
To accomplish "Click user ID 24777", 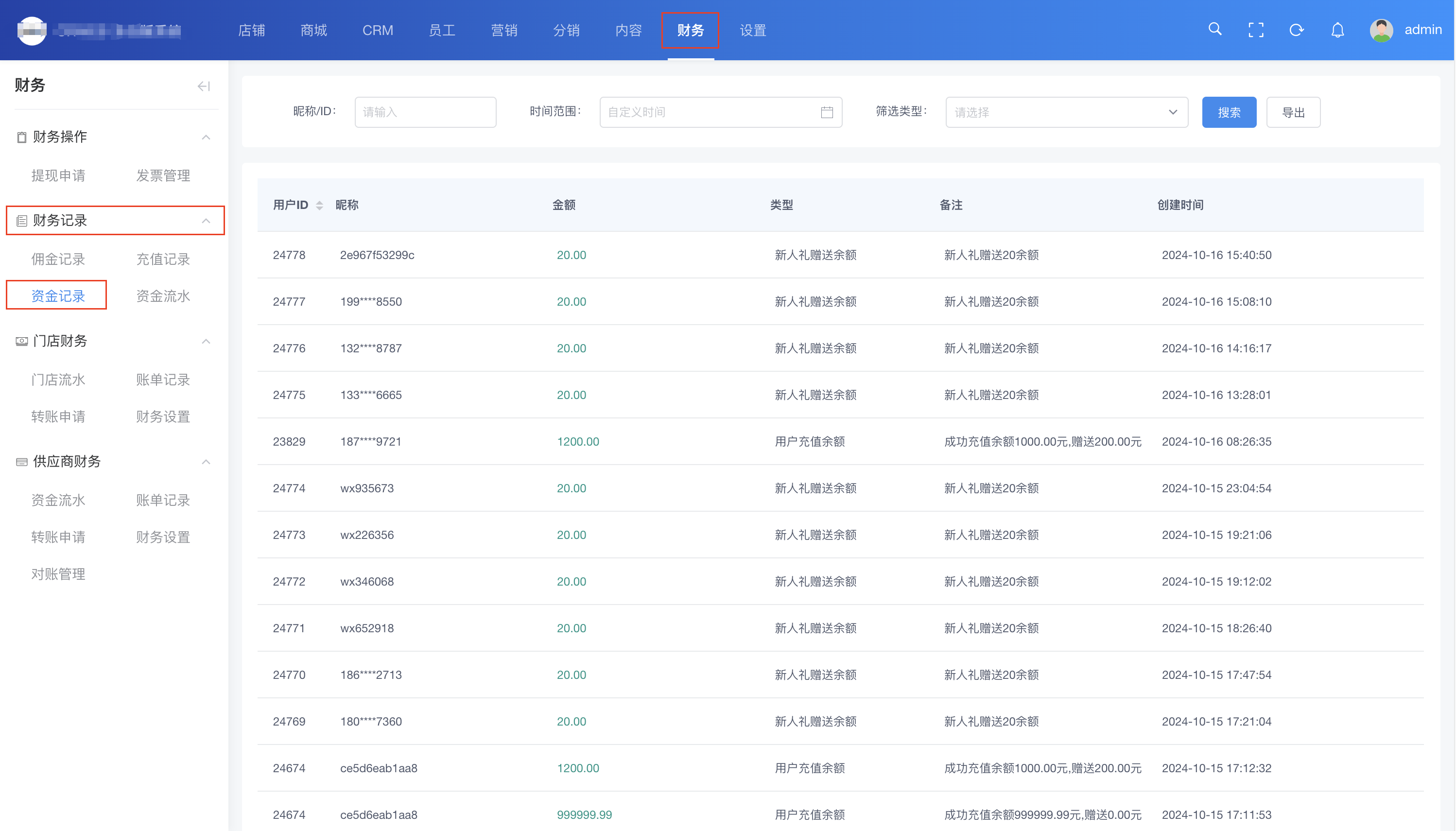I will pyautogui.click(x=289, y=302).
